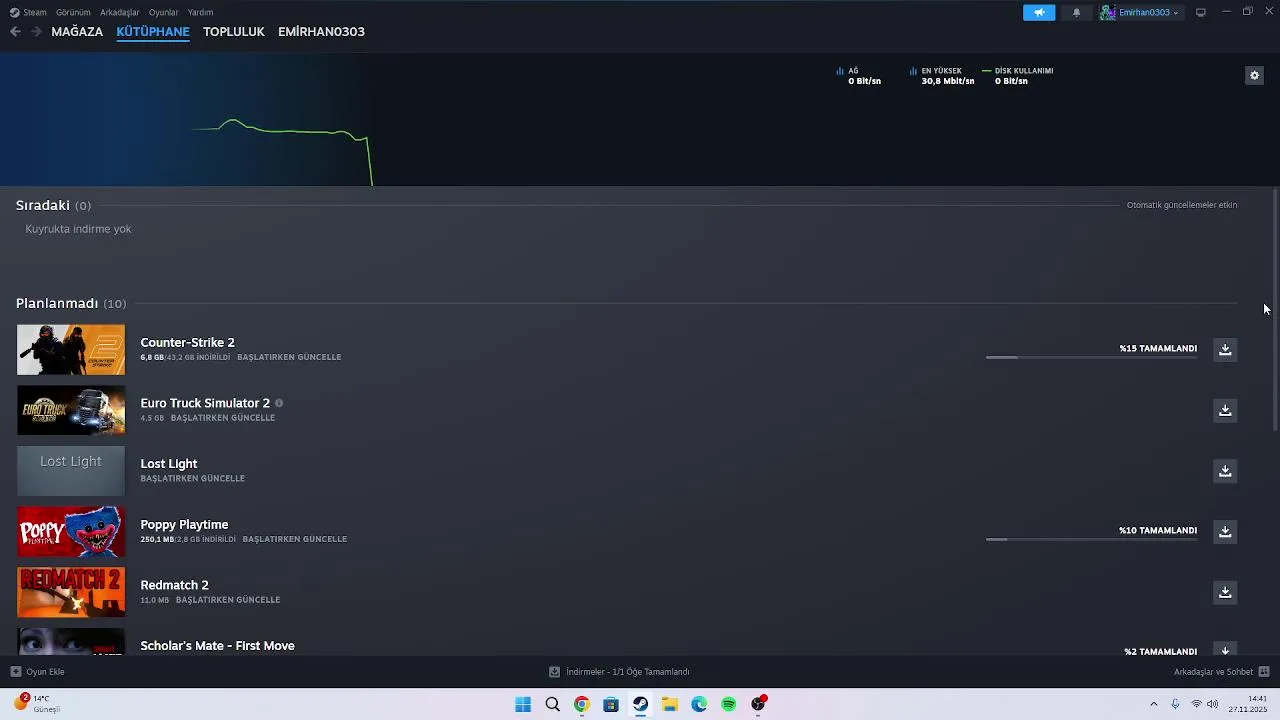
Task: Open Microsoft Store from the taskbar
Action: (611, 704)
